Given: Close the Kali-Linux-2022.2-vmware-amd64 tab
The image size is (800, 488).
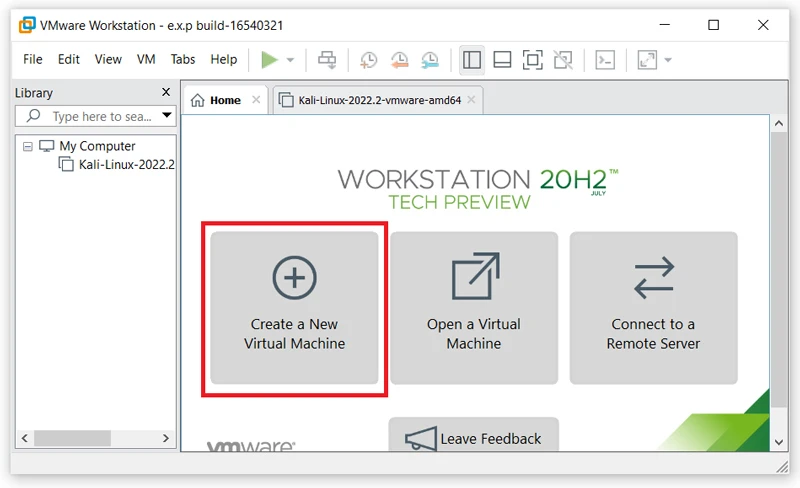Looking at the screenshot, I should (x=471, y=100).
